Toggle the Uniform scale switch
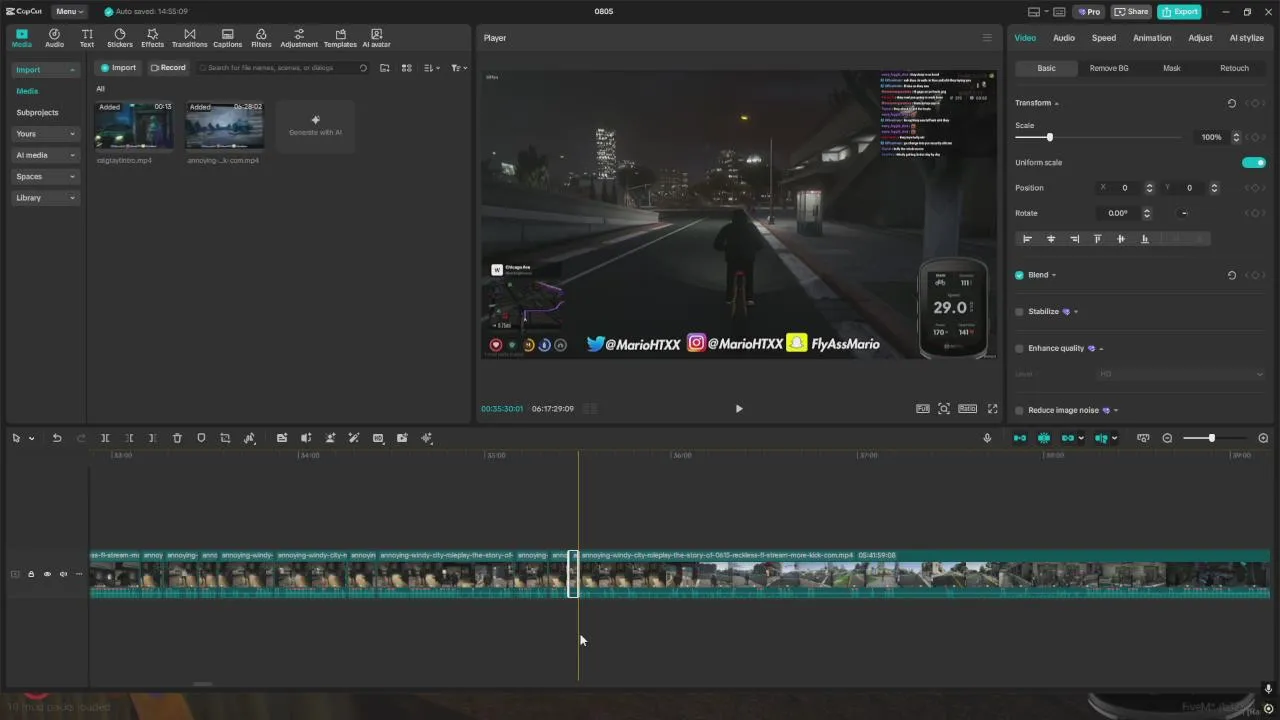This screenshot has height=720, width=1280. 1253,162
